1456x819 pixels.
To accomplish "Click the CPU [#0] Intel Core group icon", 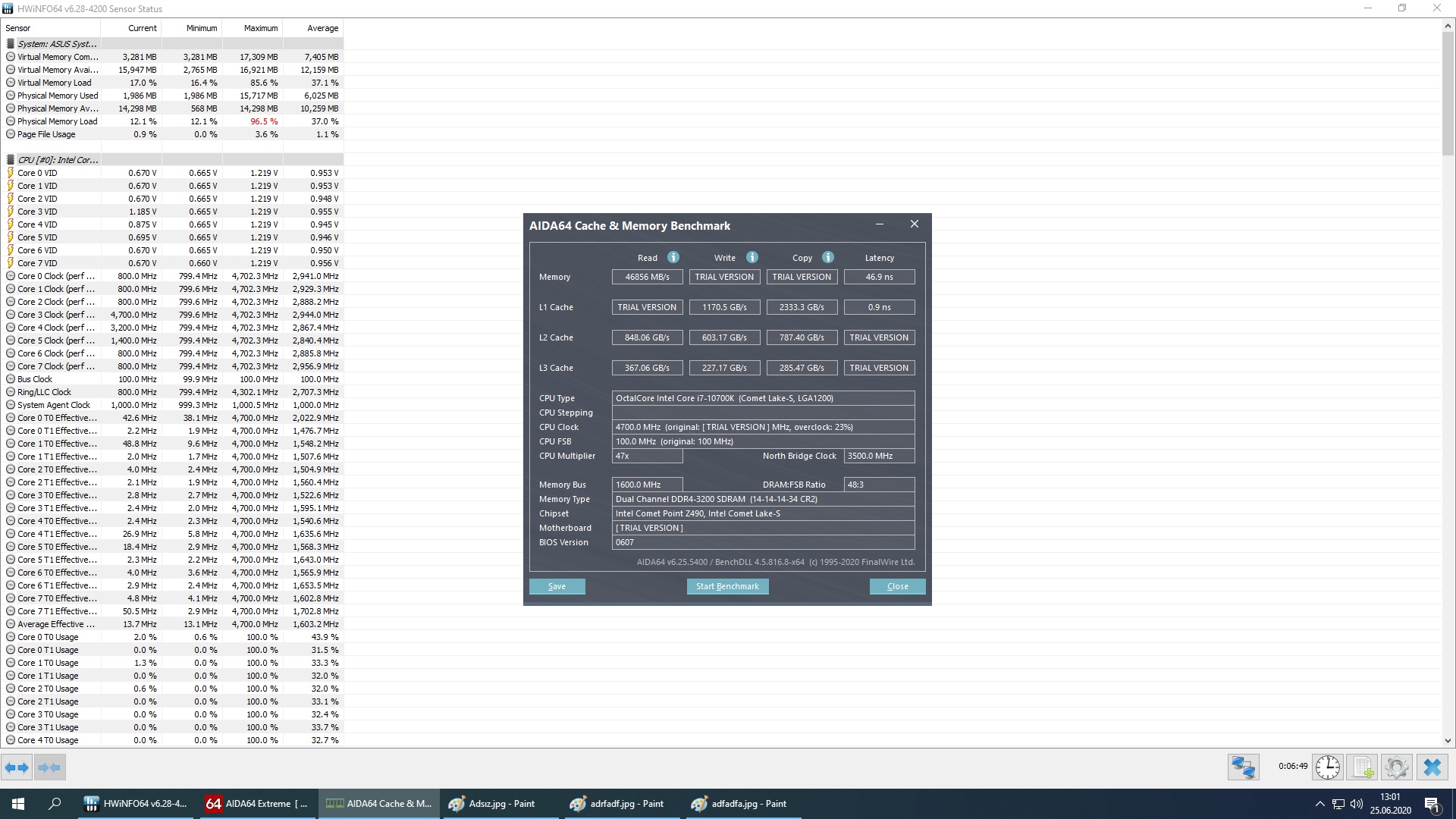I will pyautogui.click(x=11, y=160).
